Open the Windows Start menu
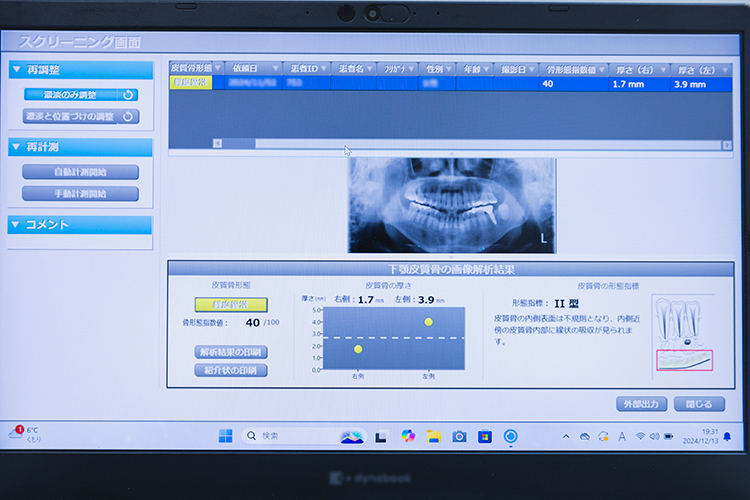 point(225,436)
